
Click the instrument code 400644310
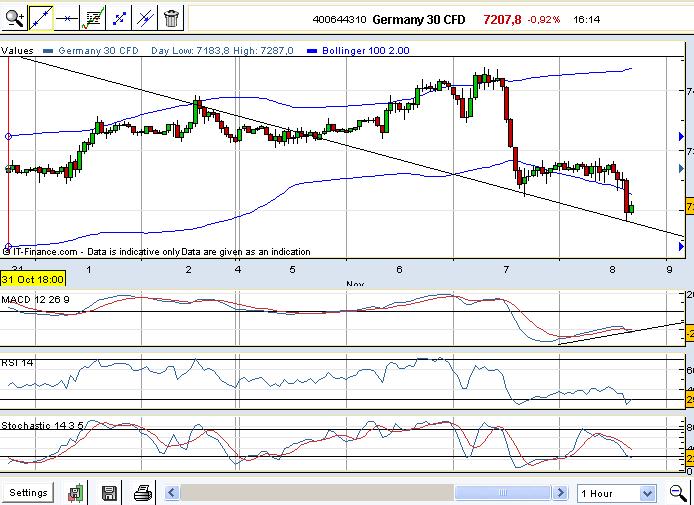pos(339,19)
